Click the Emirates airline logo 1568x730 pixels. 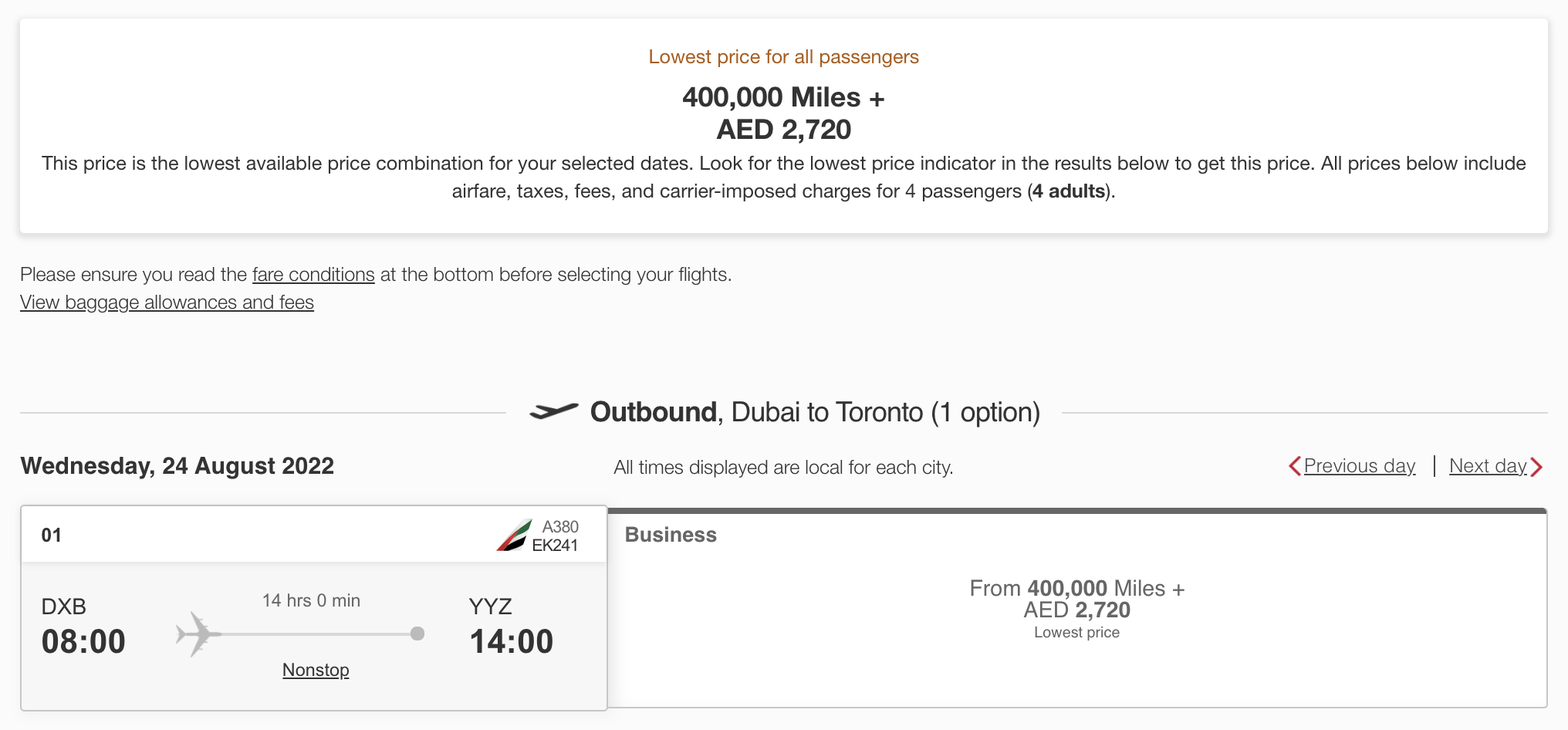(514, 536)
